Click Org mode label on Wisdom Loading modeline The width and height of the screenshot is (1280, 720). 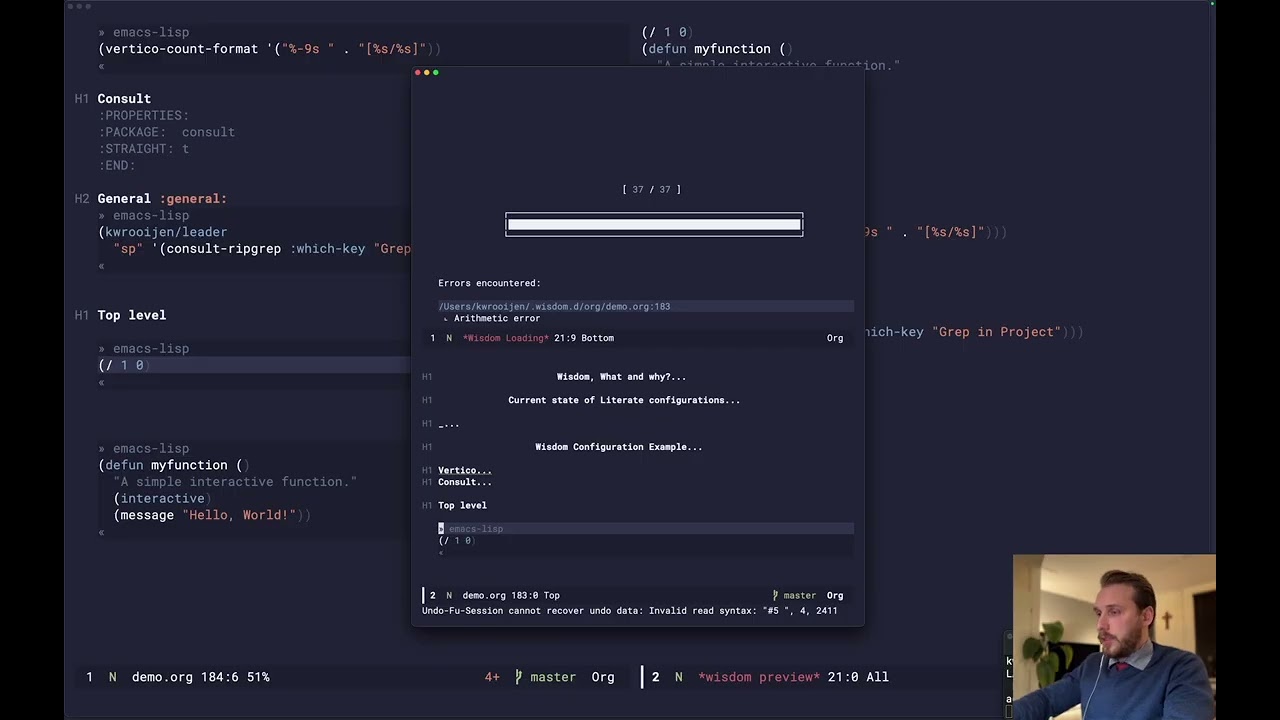835,338
